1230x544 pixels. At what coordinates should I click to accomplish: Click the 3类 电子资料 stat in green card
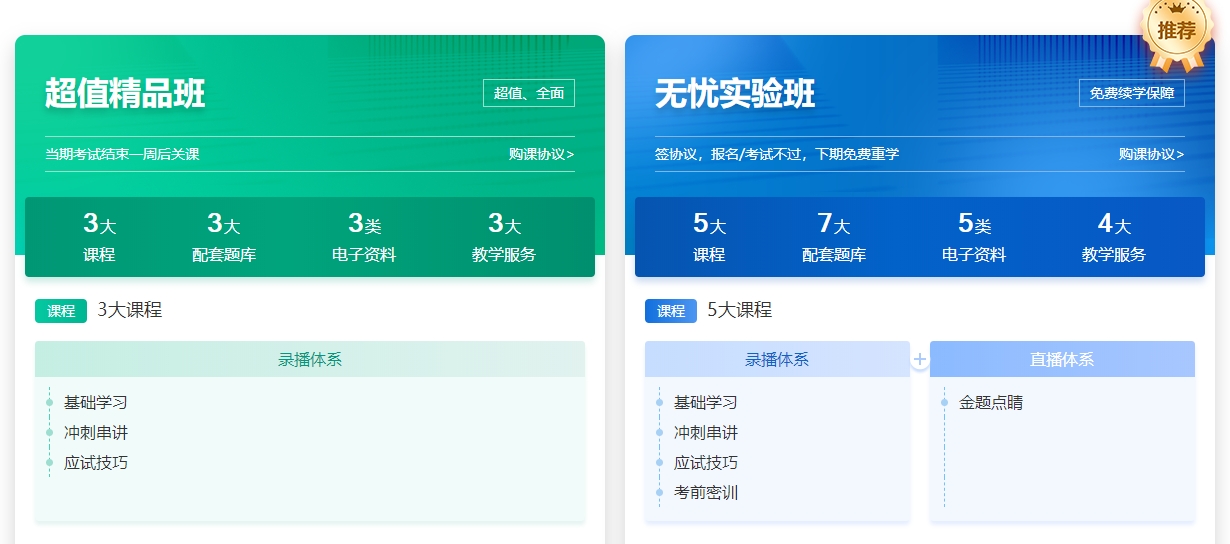[364, 238]
